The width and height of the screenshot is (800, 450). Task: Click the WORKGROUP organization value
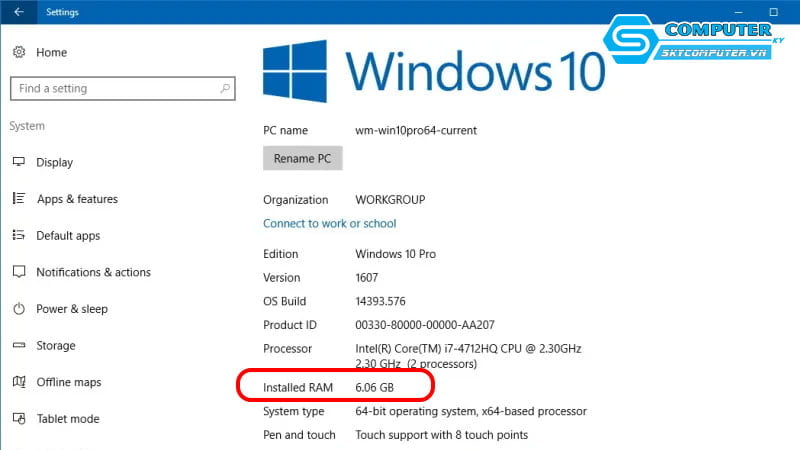pyautogui.click(x=390, y=199)
